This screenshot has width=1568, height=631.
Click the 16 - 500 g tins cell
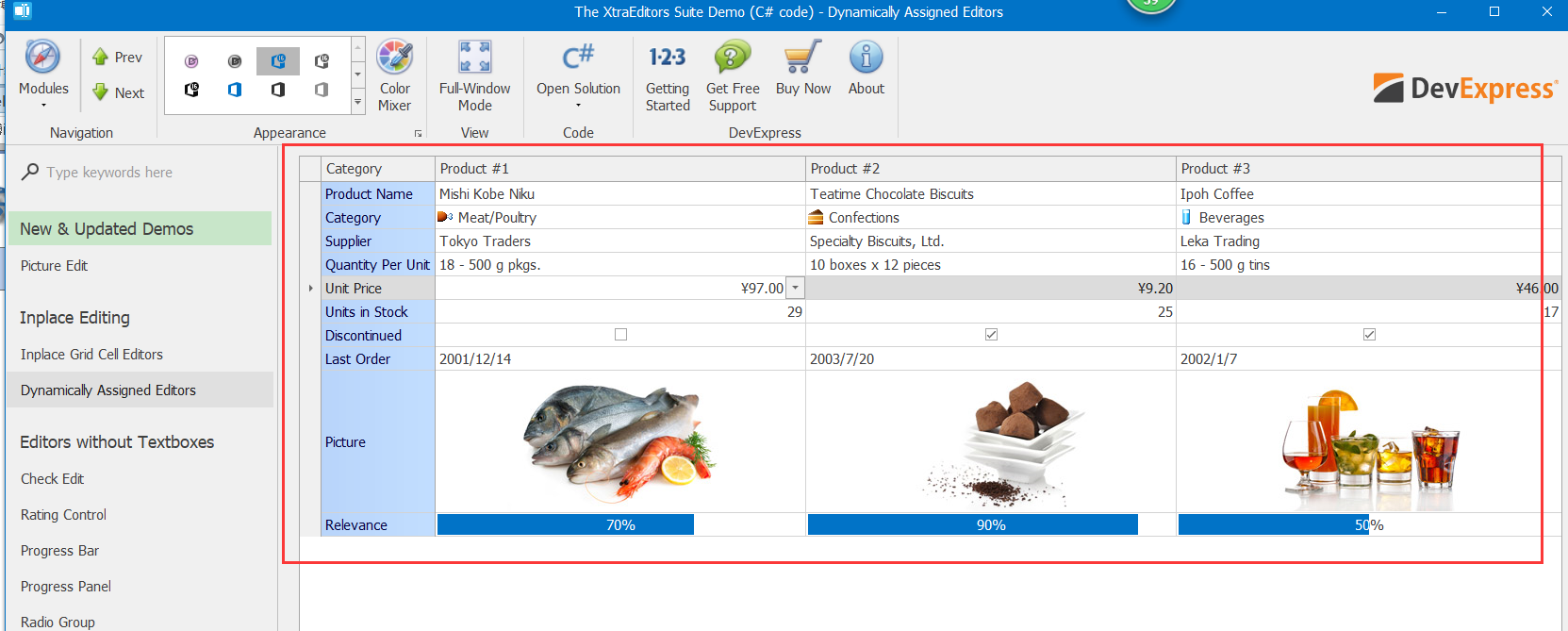pyautogui.click(x=1369, y=264)
